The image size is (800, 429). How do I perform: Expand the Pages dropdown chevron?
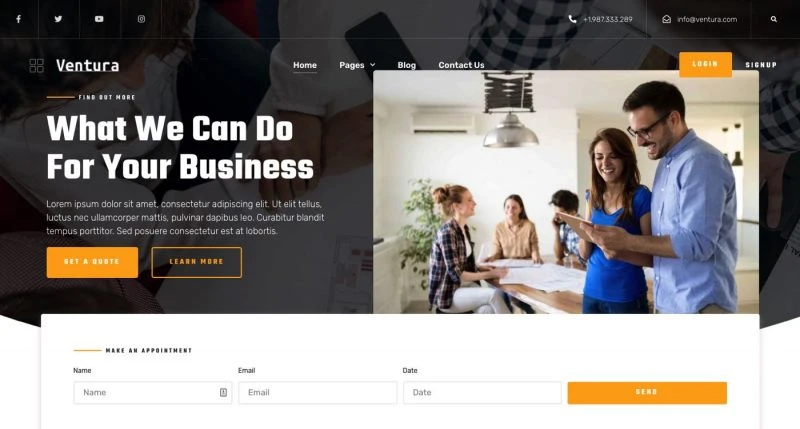pos(372,65)
